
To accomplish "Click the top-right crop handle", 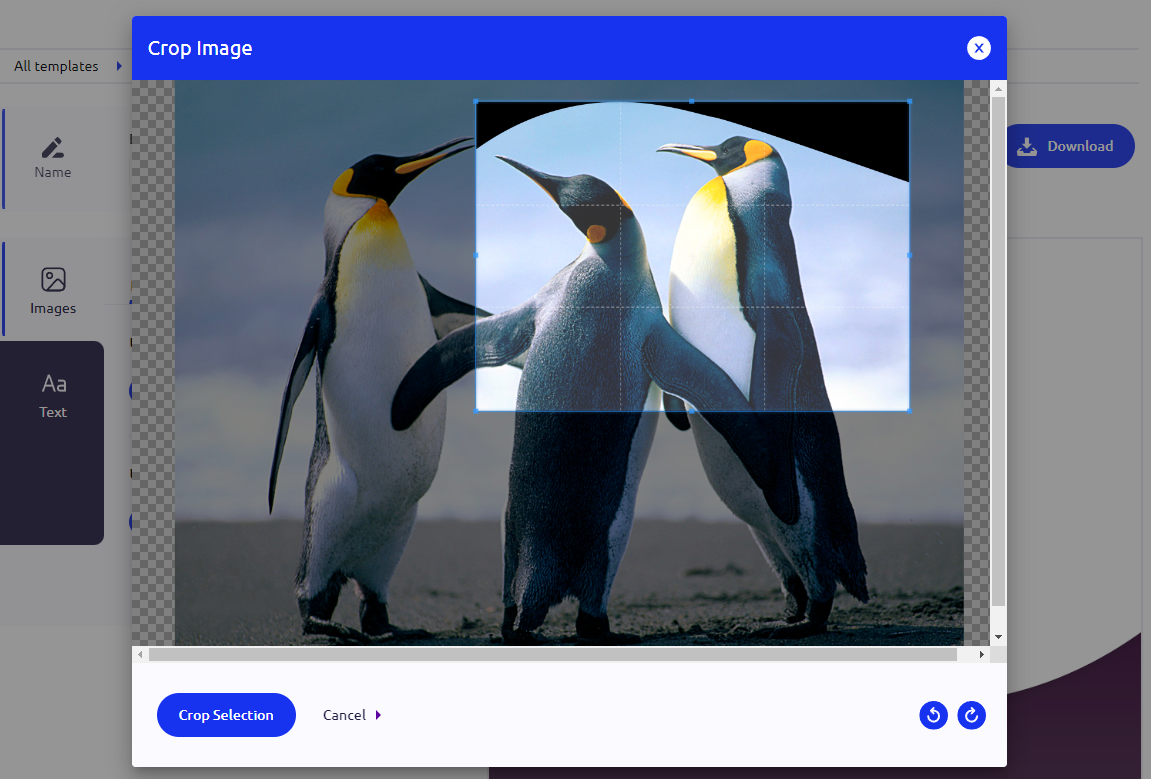I will 909,101.
